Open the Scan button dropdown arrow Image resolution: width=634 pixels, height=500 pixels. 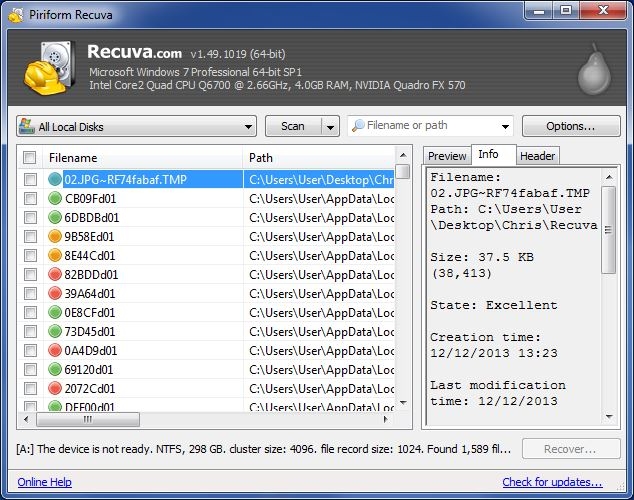click(x=330, y=127)
